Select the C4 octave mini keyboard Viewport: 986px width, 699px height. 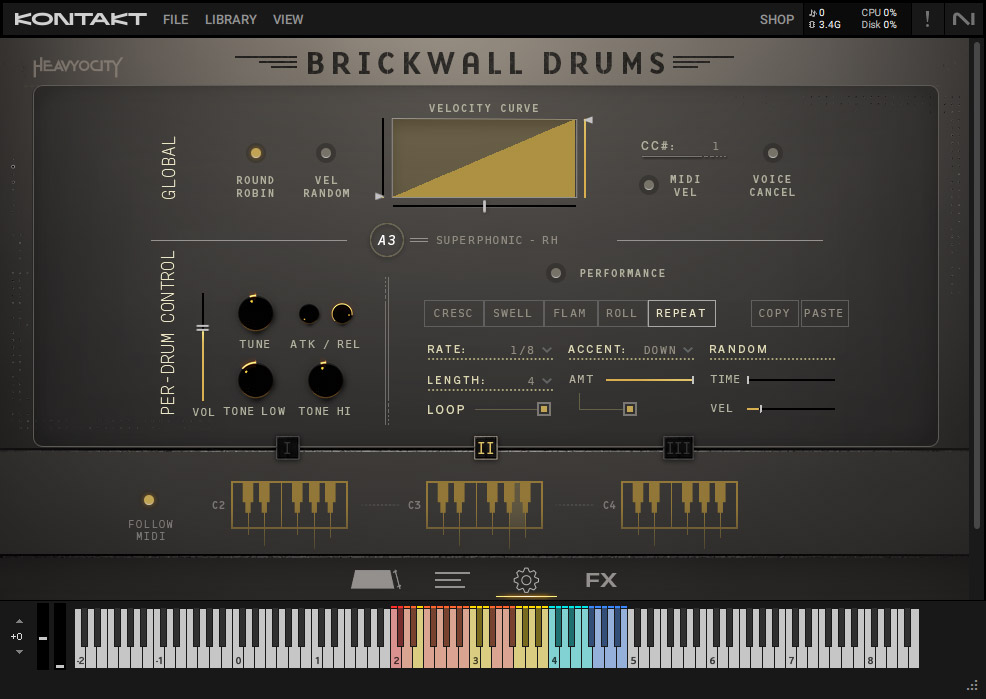coord(679,505)
